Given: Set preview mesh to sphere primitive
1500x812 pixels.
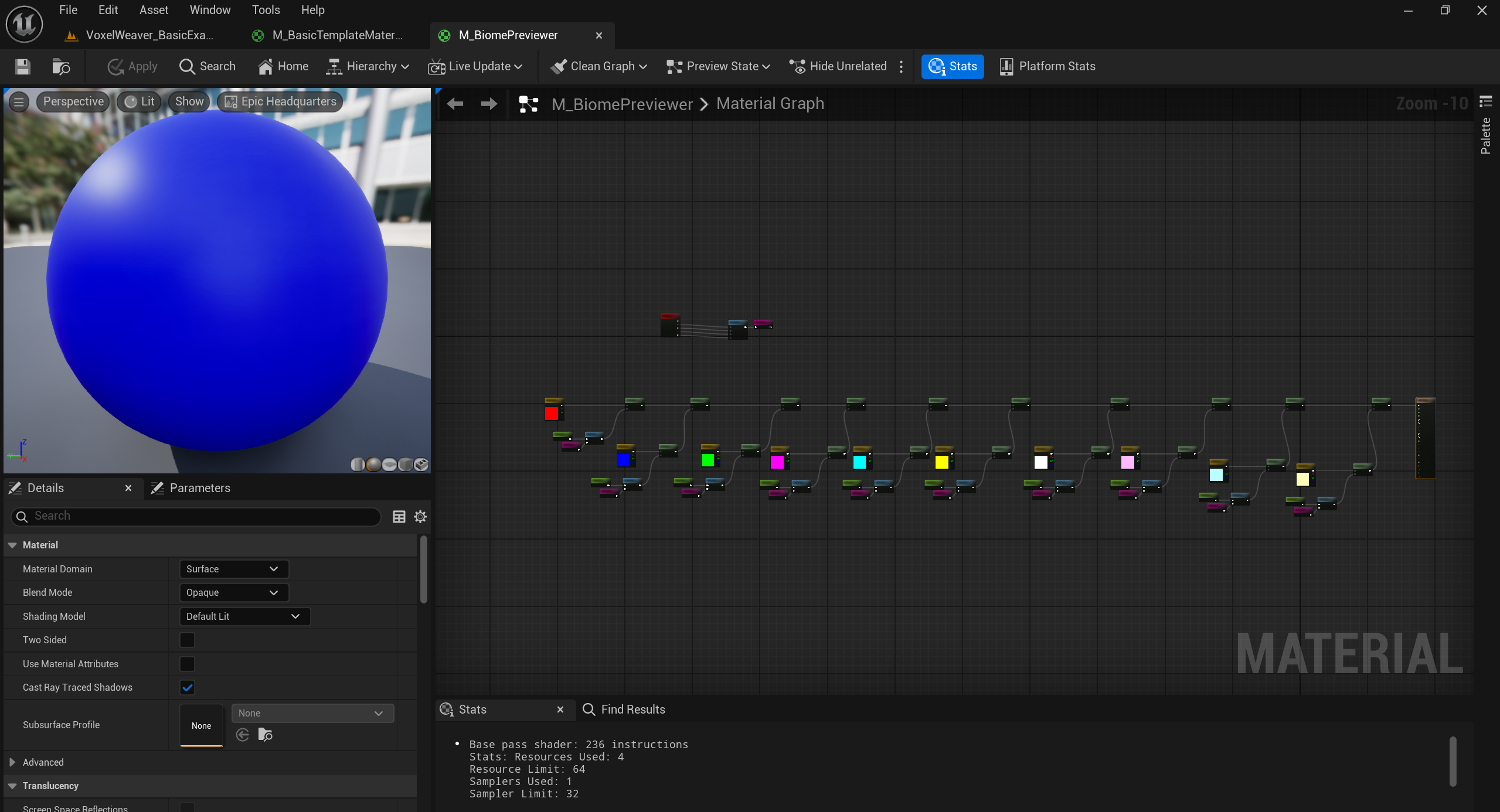Looking at the screenshot, I should 373,465.
